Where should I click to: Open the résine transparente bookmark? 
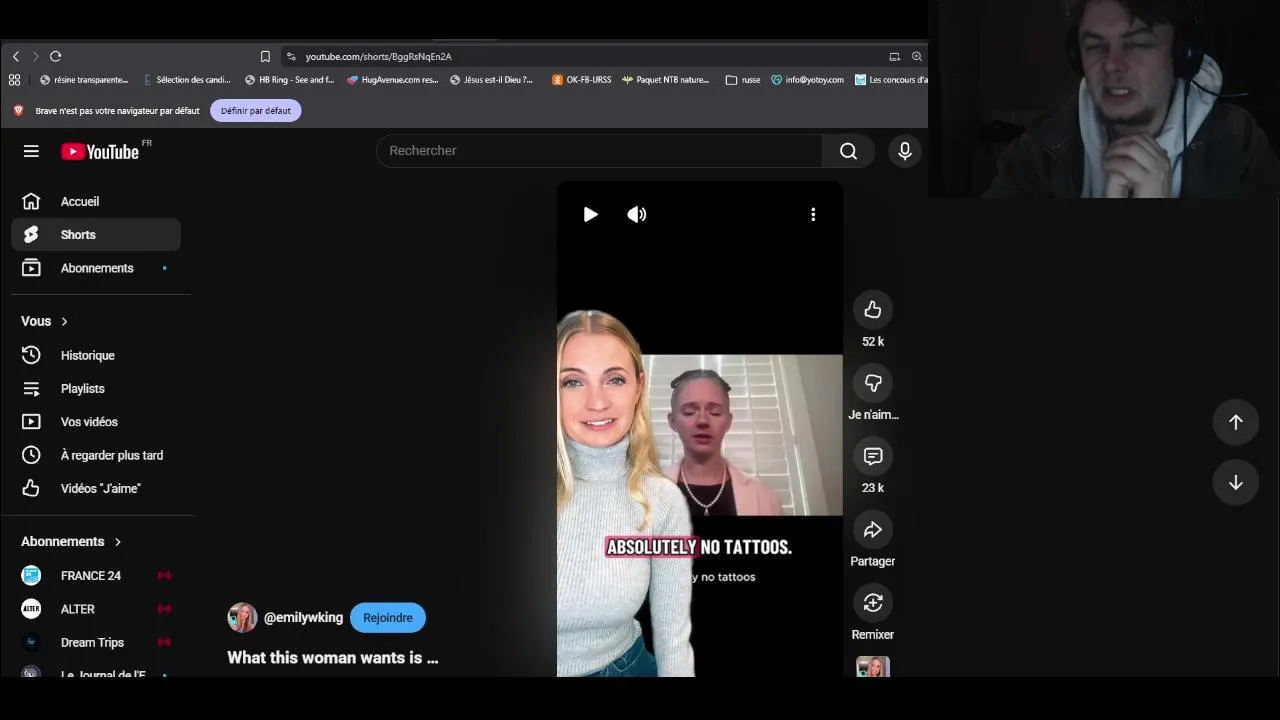coord(84,80)
